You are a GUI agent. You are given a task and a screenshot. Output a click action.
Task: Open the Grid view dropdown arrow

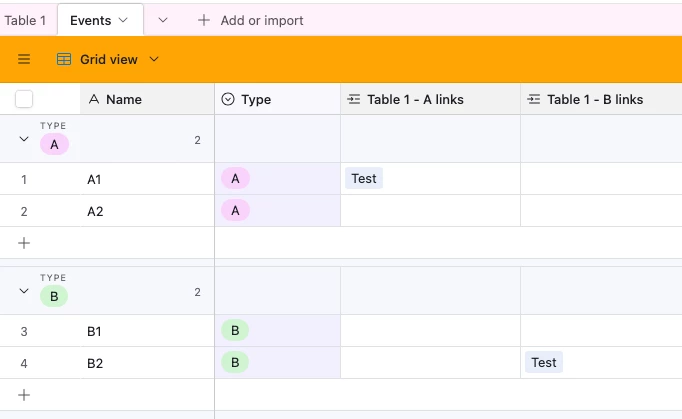pos(154,59)
